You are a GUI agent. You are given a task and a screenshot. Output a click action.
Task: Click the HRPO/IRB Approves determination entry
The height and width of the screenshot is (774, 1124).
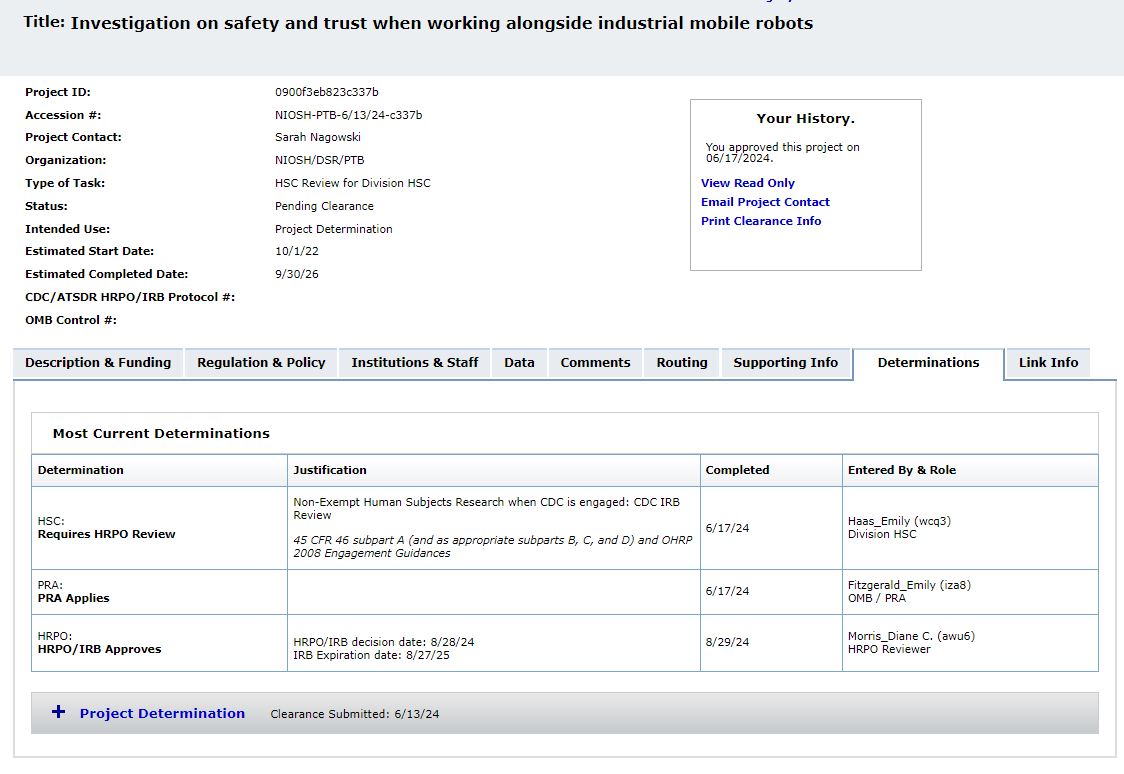100,649
